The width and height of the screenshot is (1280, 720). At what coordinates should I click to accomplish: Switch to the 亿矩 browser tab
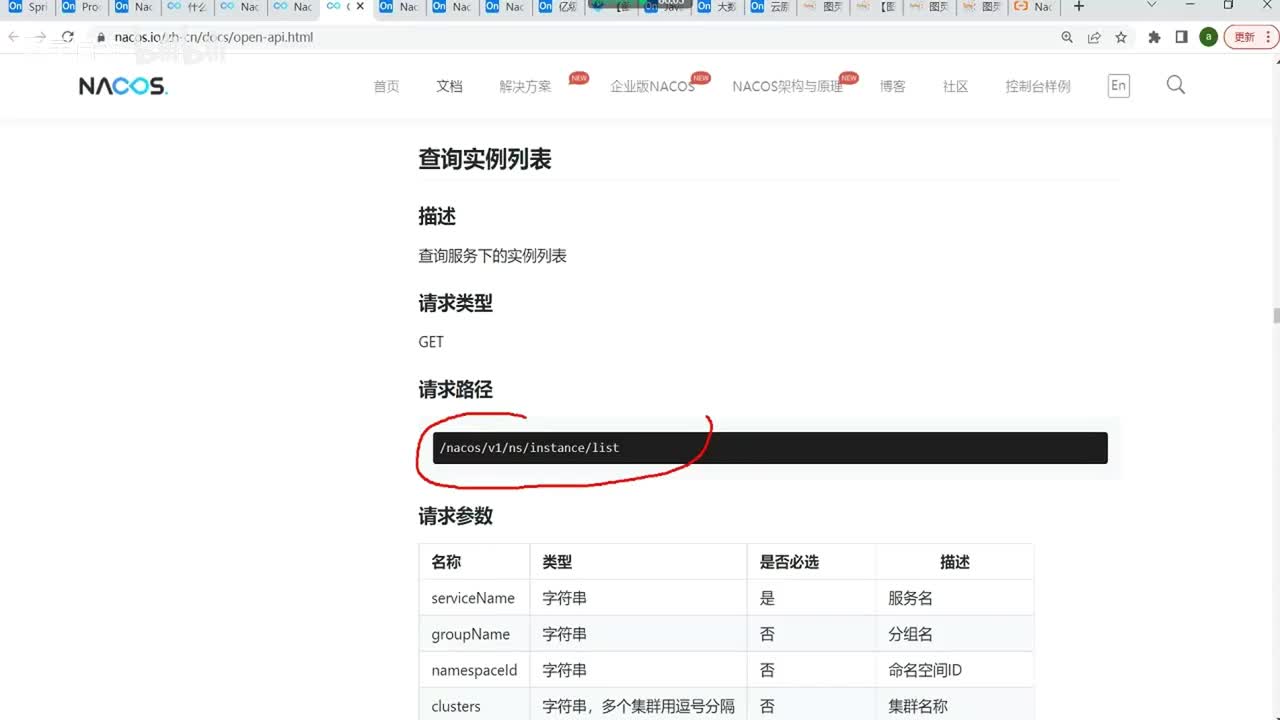pos(558,7)
